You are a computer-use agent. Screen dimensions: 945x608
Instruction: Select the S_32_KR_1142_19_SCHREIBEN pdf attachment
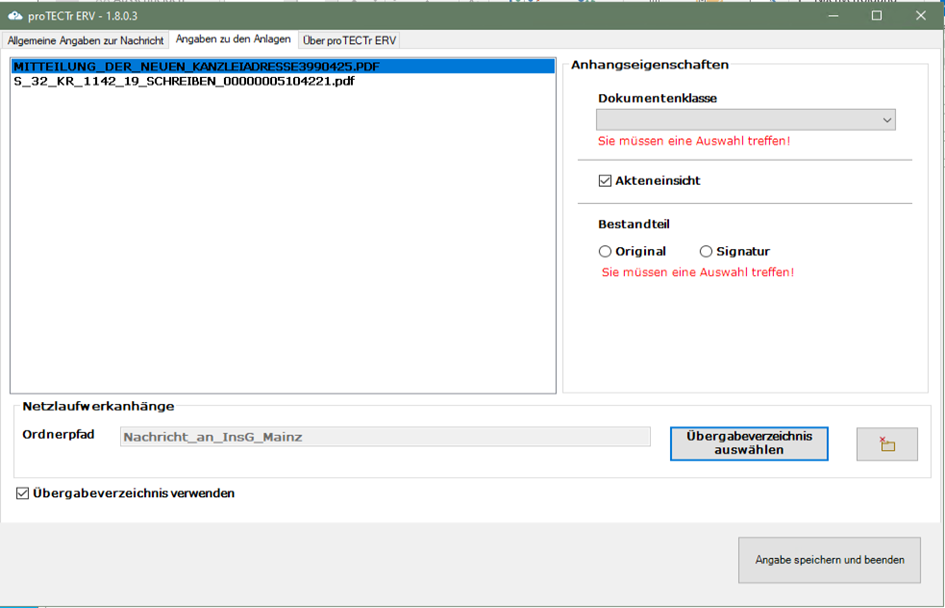184,81
